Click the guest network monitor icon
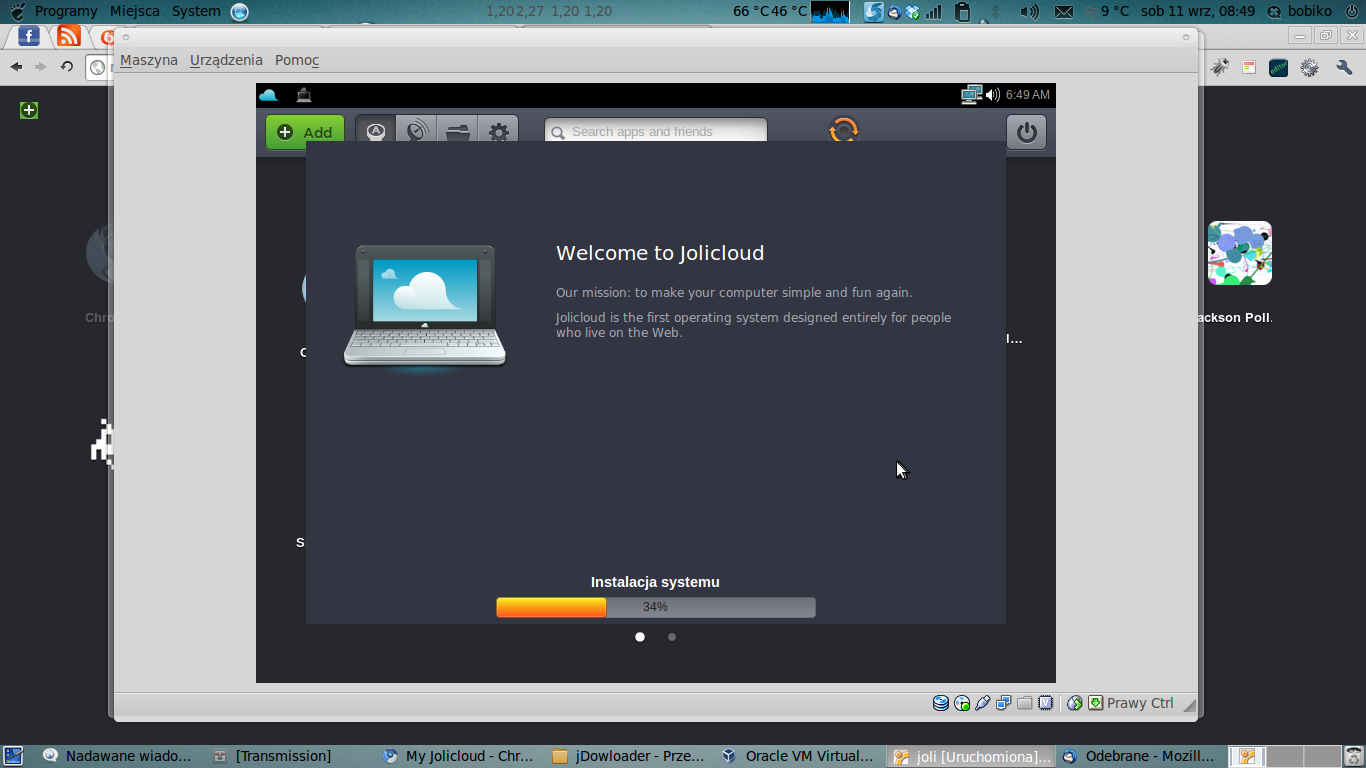Viewport: 1366px width, 768px height. [x=971, y=95]
